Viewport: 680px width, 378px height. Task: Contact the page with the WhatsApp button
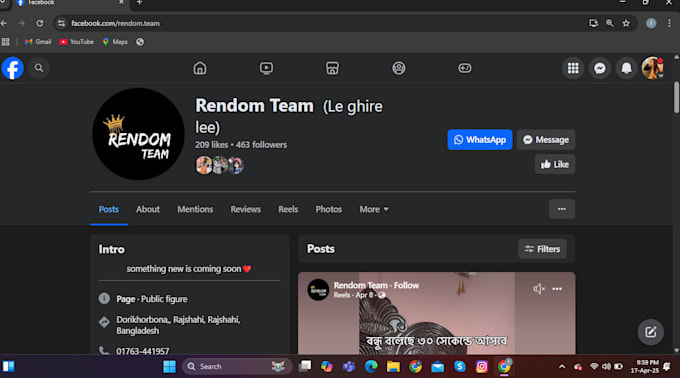[480, 140]
